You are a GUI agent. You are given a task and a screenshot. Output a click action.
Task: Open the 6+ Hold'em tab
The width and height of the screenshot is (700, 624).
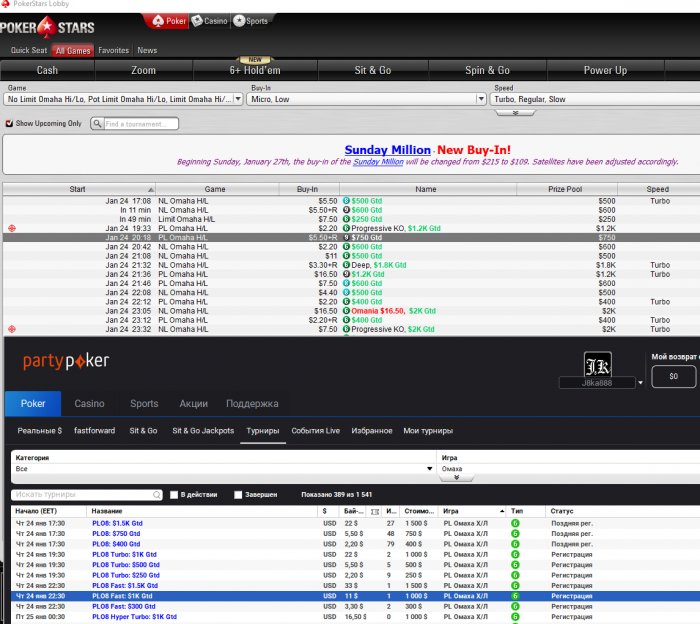click(255, 71)
